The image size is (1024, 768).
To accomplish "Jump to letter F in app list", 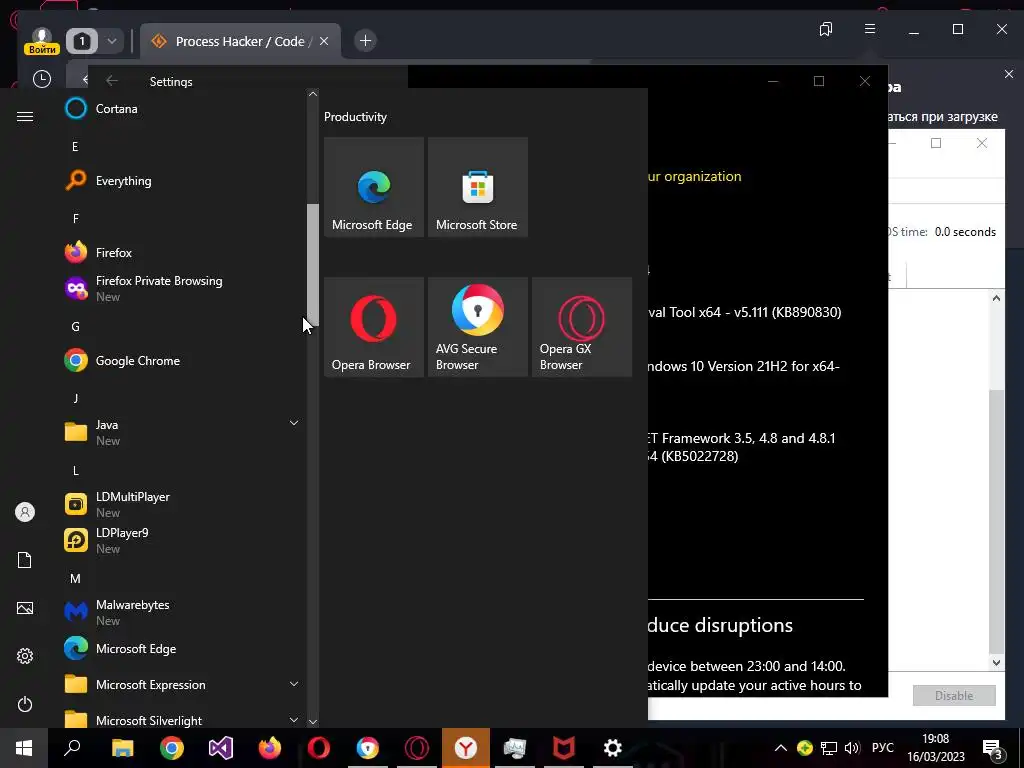I will coord(76,219).
